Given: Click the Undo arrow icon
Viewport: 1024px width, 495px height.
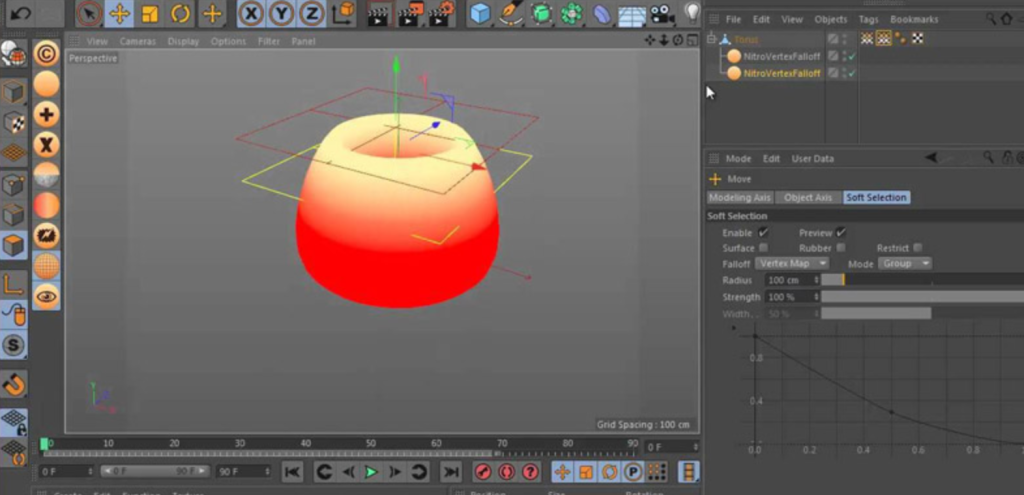Looking at the screenshot, I should [20, 13].
